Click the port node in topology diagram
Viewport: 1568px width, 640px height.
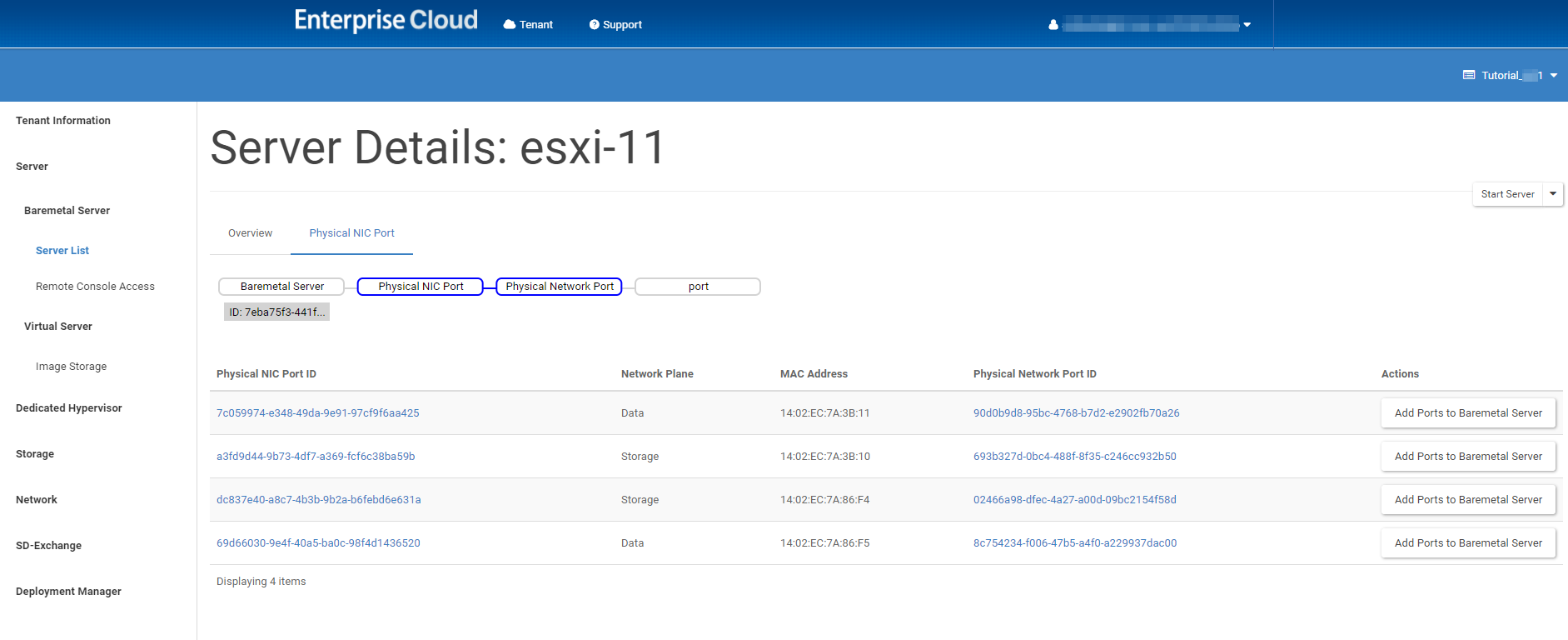pos(698,287)
